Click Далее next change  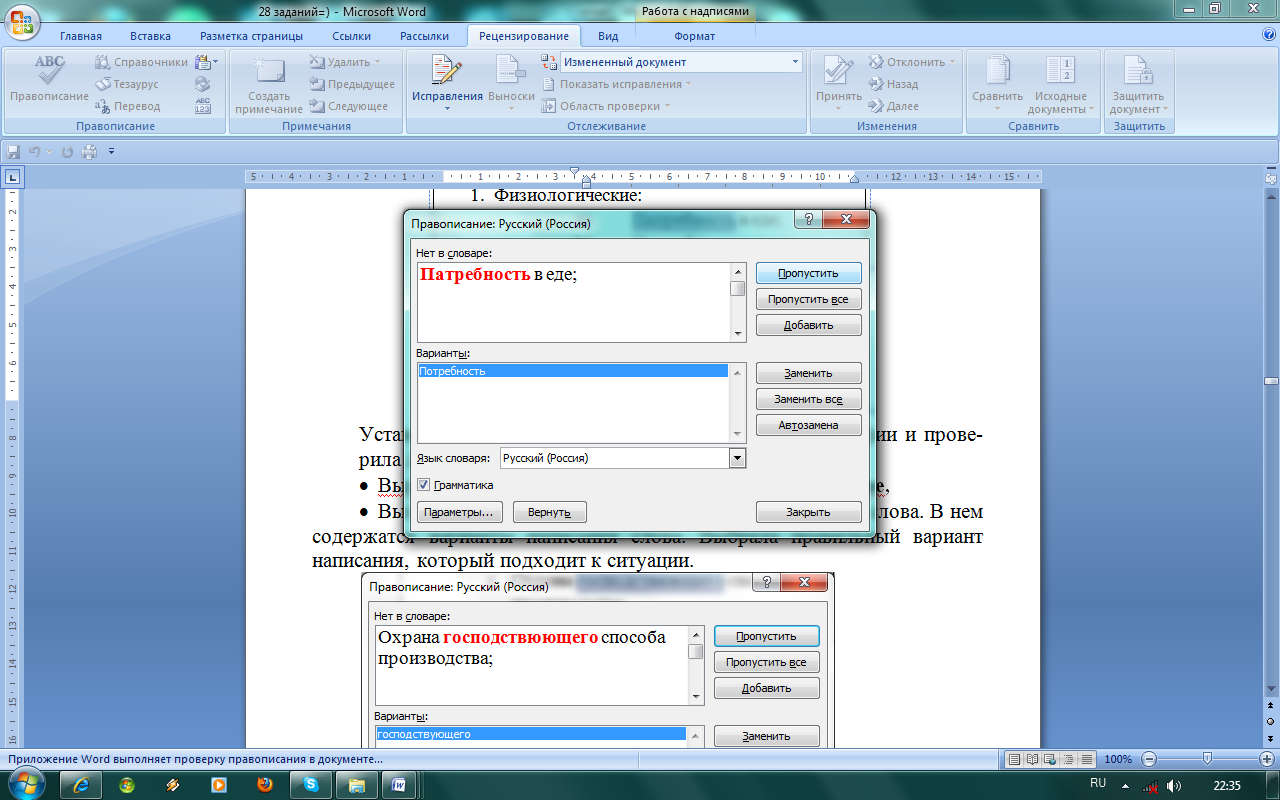pos(893,106)
